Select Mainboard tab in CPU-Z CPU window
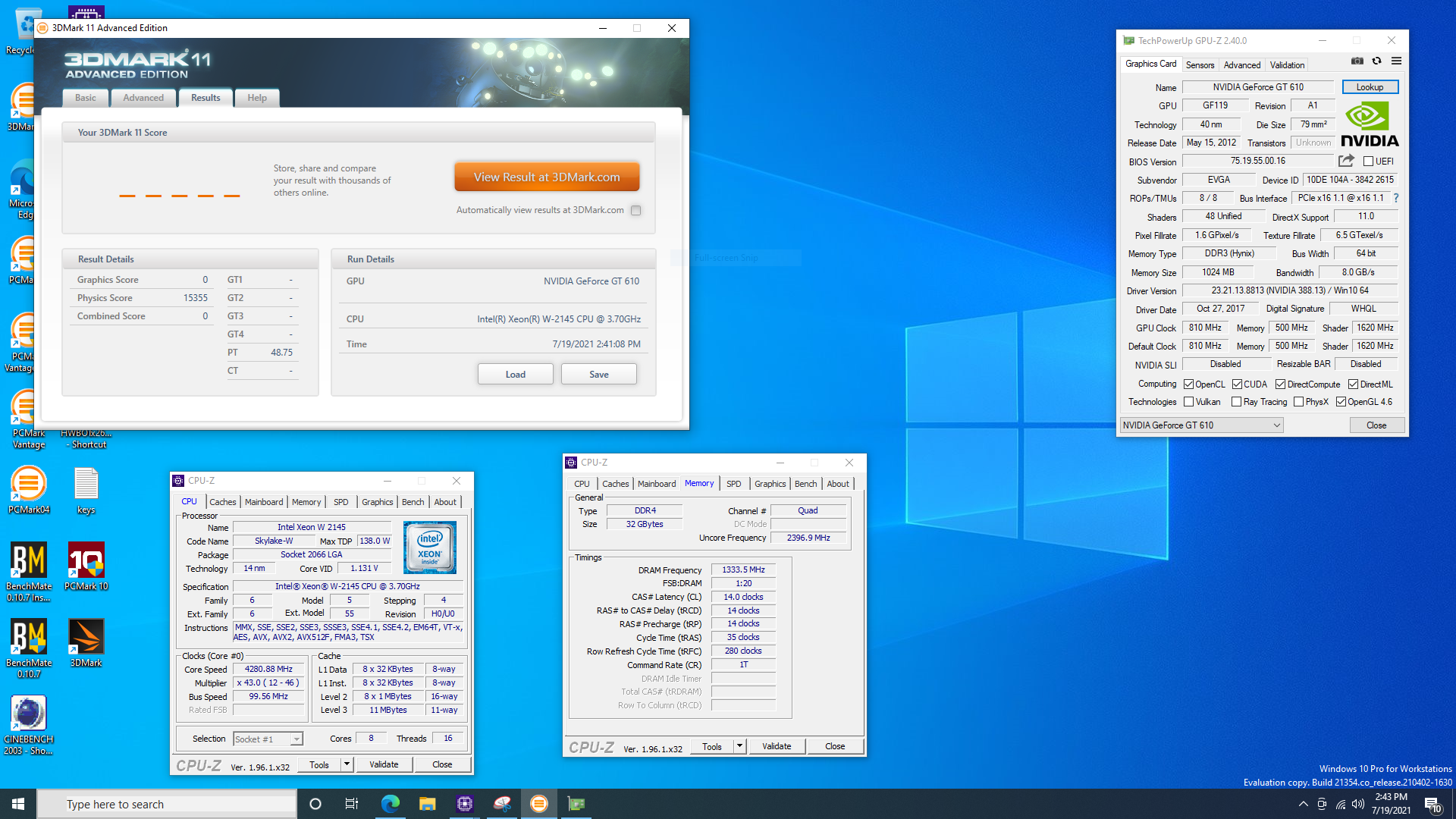The image size is (1456, 819). click(x=264, y=502)
